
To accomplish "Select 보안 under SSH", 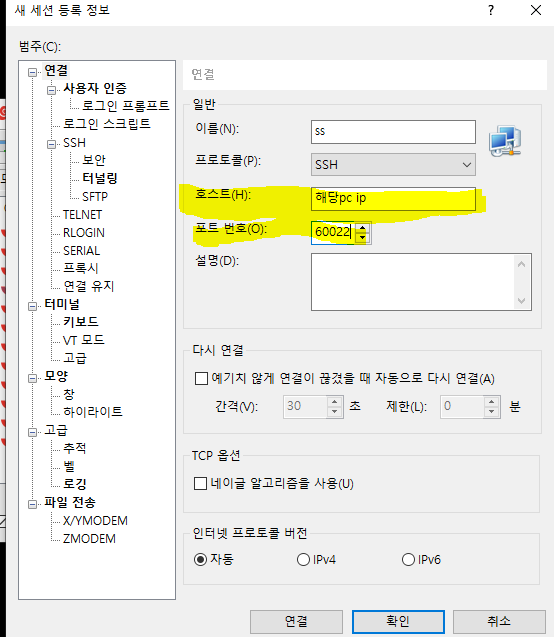I will (x=94, y=160).
